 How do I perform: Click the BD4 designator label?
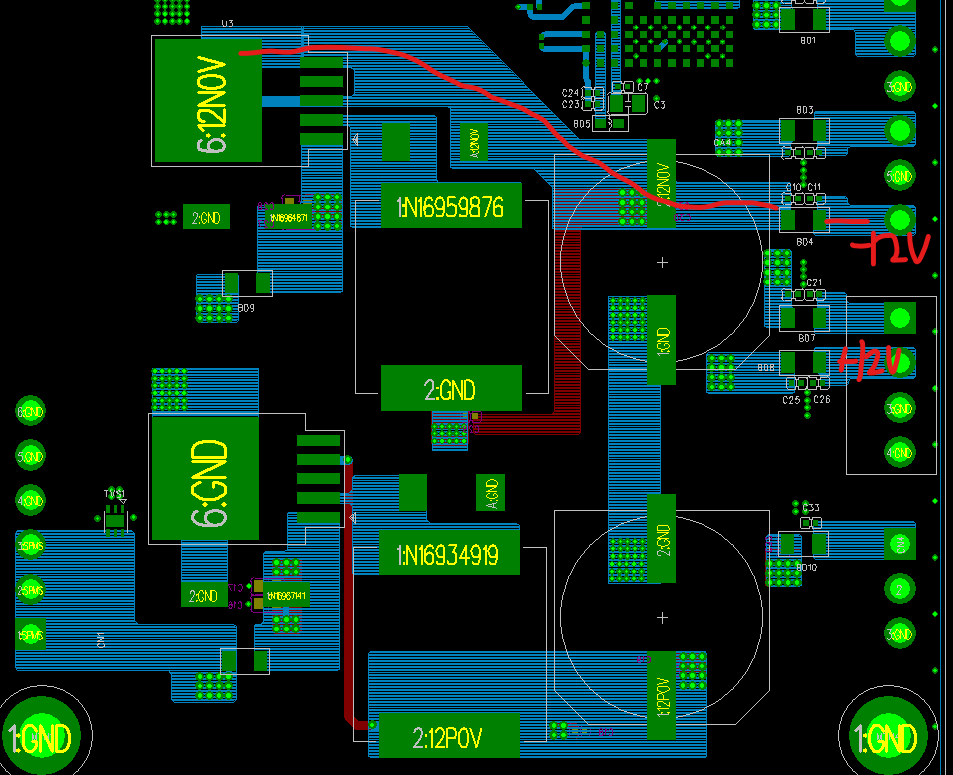point(805,242)
